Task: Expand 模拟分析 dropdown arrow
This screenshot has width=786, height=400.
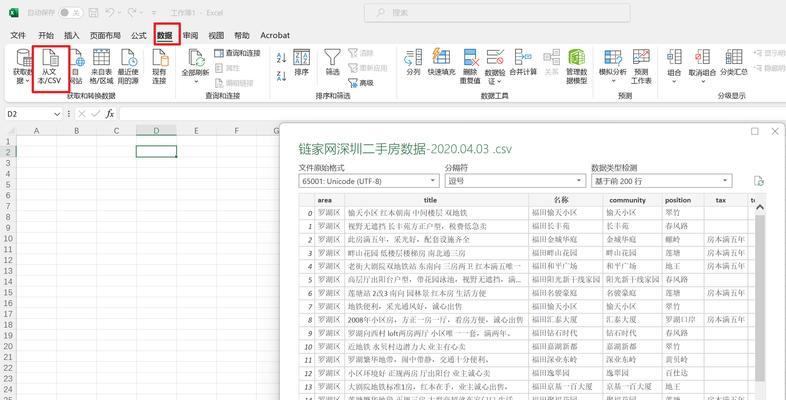Action: [x=613, y=81]
